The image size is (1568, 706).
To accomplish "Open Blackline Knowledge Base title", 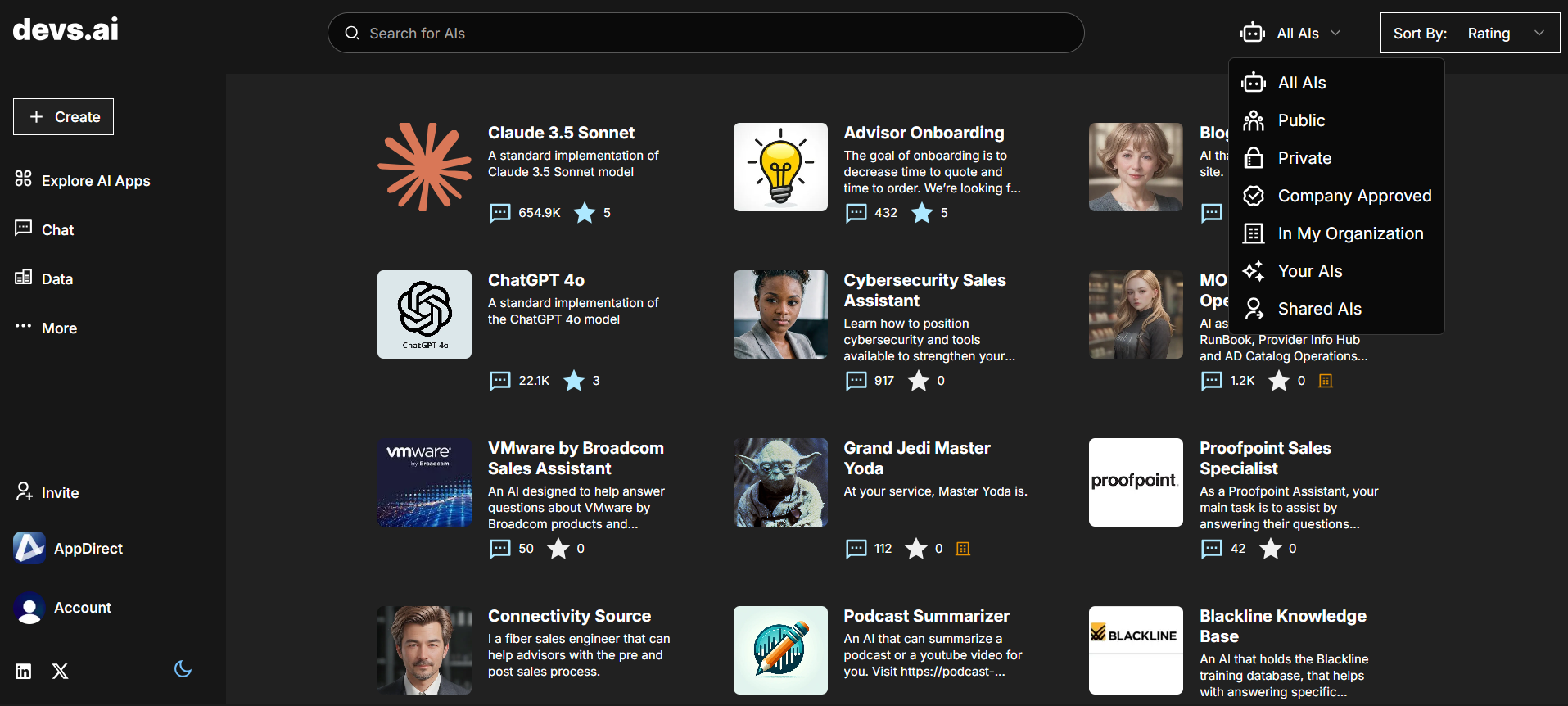I will [x=1283, y=626].
